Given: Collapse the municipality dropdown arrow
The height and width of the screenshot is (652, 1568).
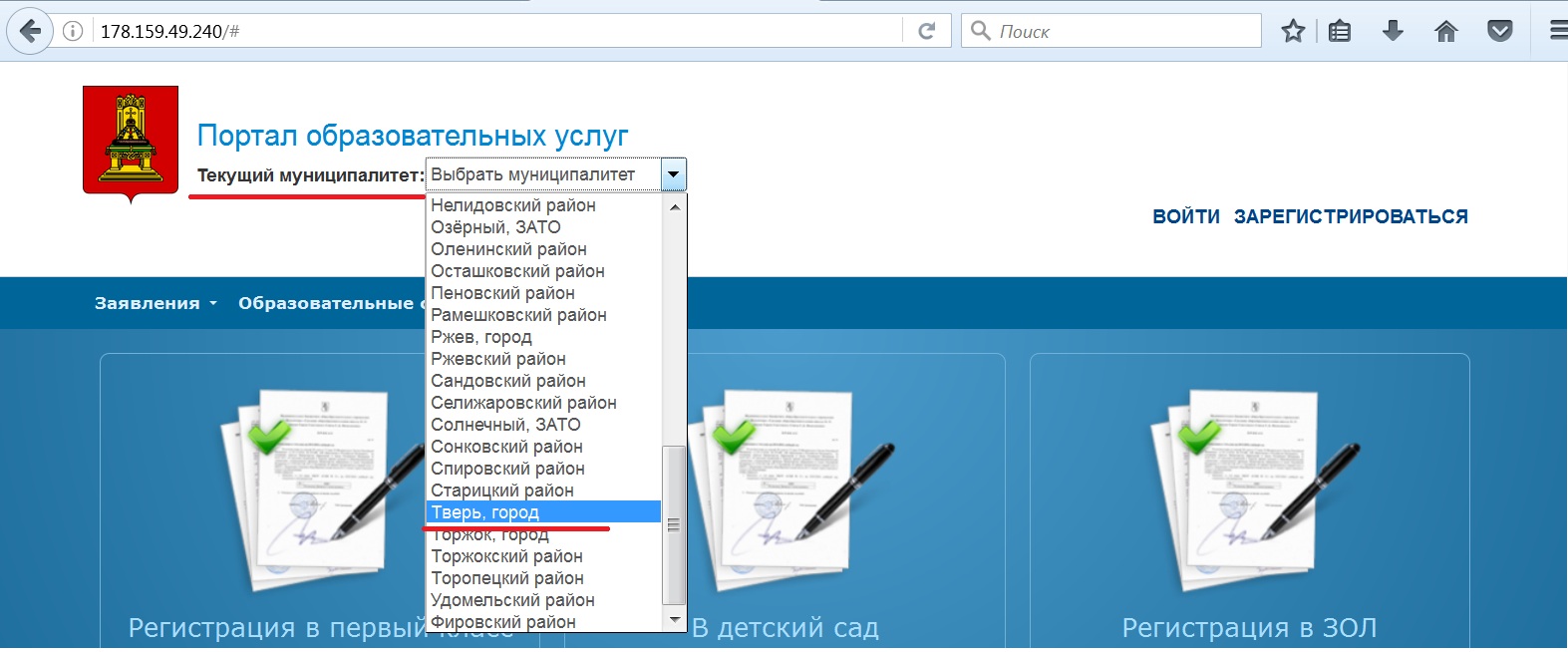Looking at the screenshot, I should tap(674, 175).
